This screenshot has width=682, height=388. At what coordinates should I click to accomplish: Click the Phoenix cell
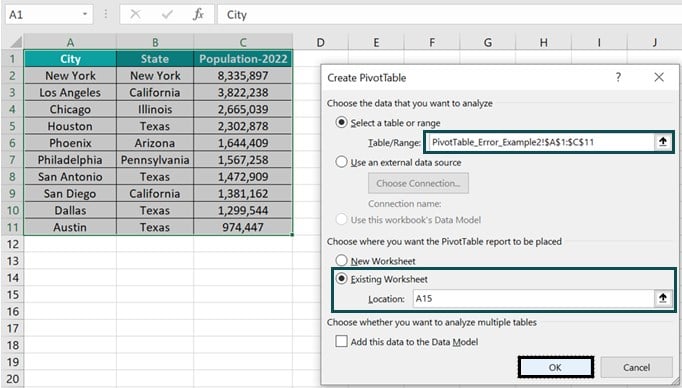coord(70,143)
